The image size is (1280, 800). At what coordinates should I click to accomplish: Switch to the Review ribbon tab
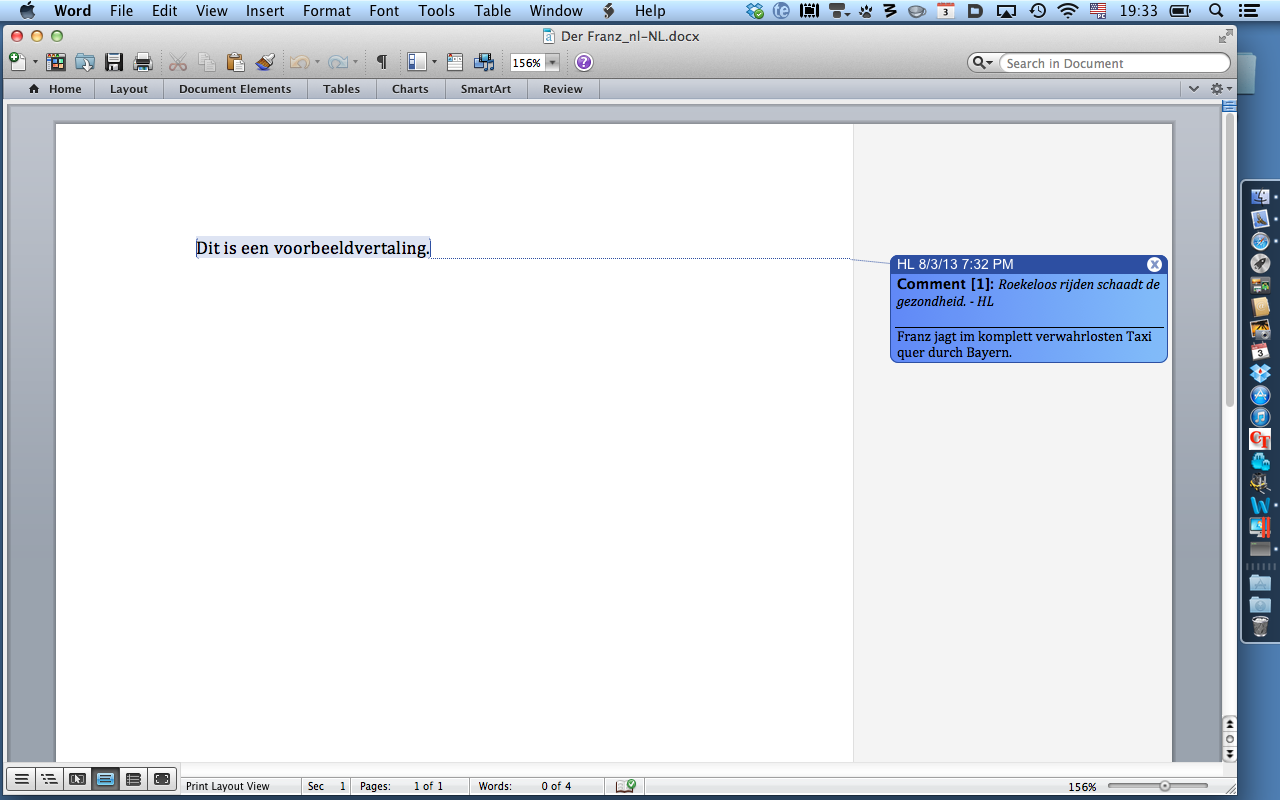click(562, 89)
